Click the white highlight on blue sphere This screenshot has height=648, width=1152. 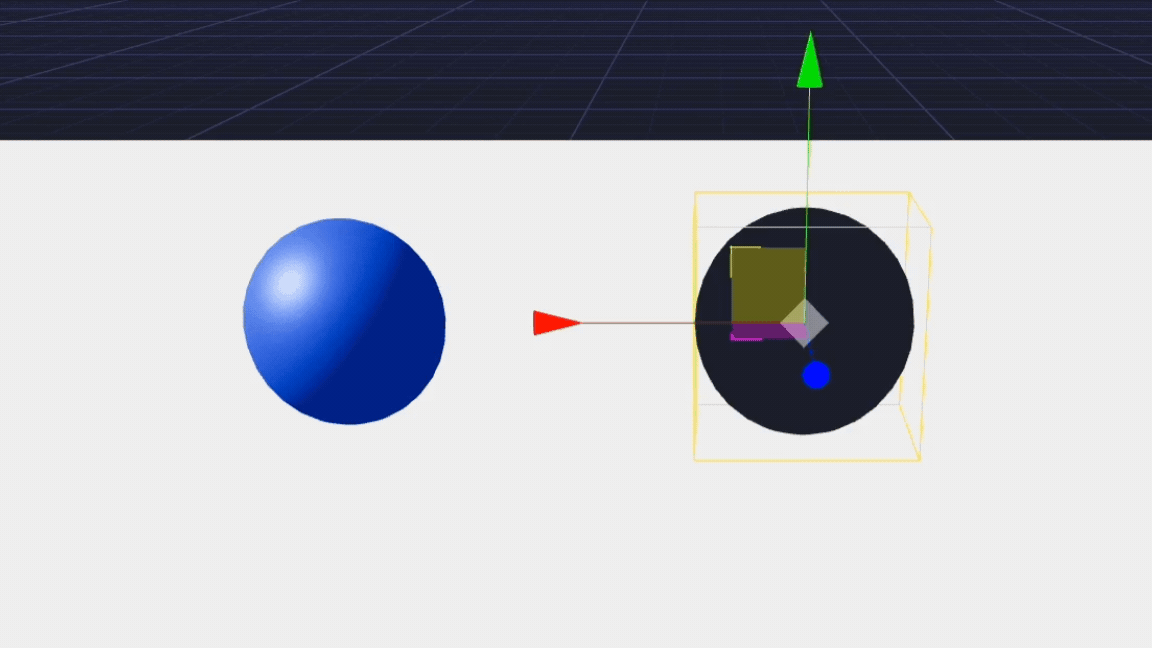pyautogui.click(x=289, y=284)
